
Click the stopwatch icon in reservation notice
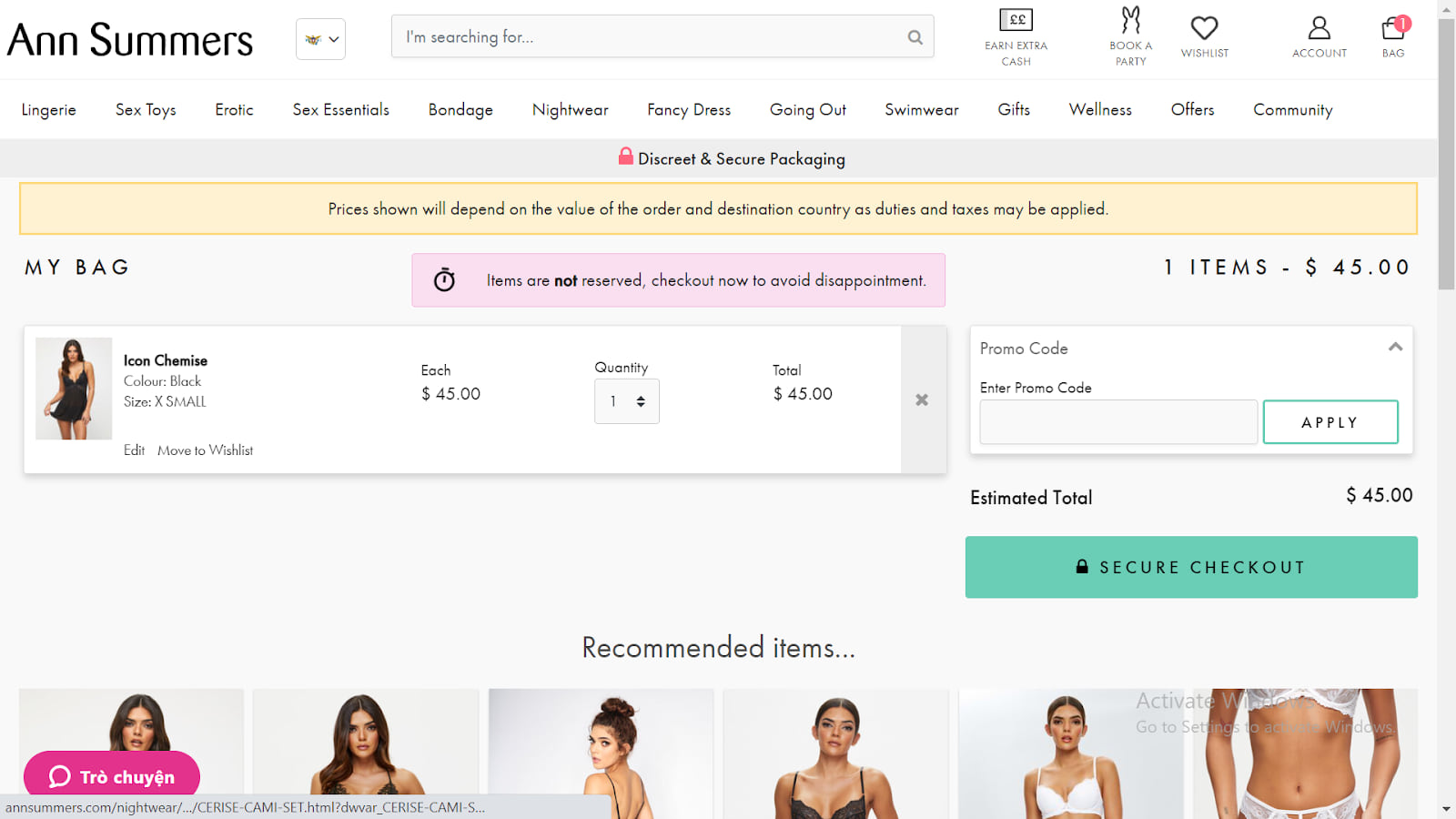pos(444,279)
